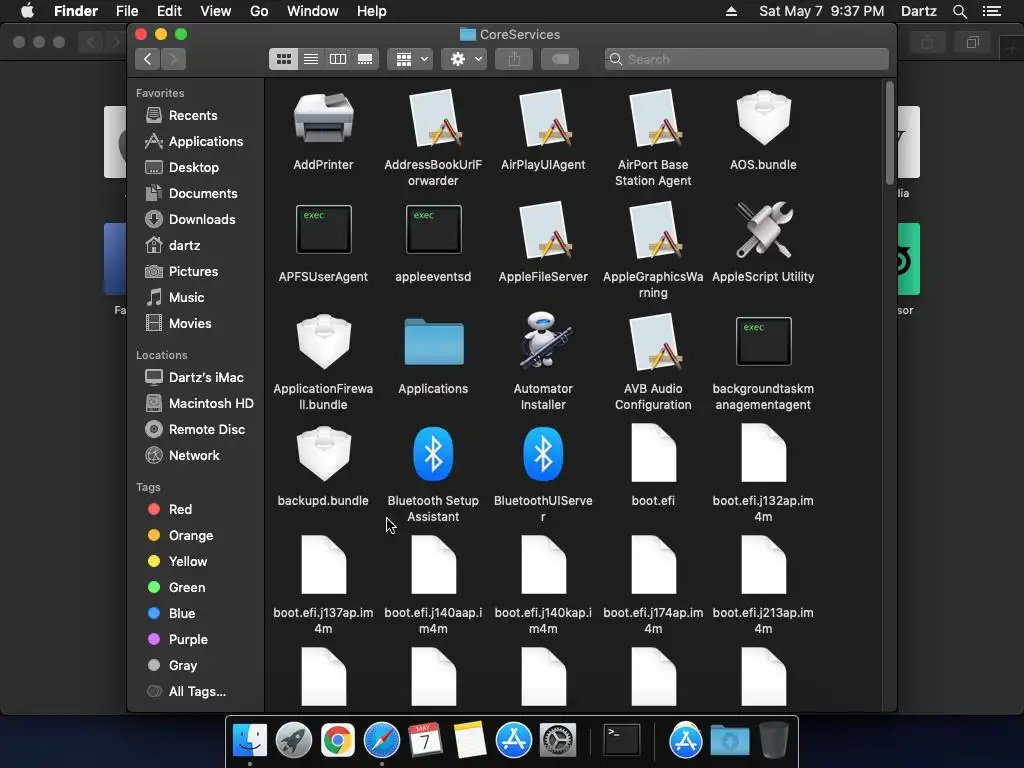
Task: Show All Tags in sidebar
Action: point(196,692)
